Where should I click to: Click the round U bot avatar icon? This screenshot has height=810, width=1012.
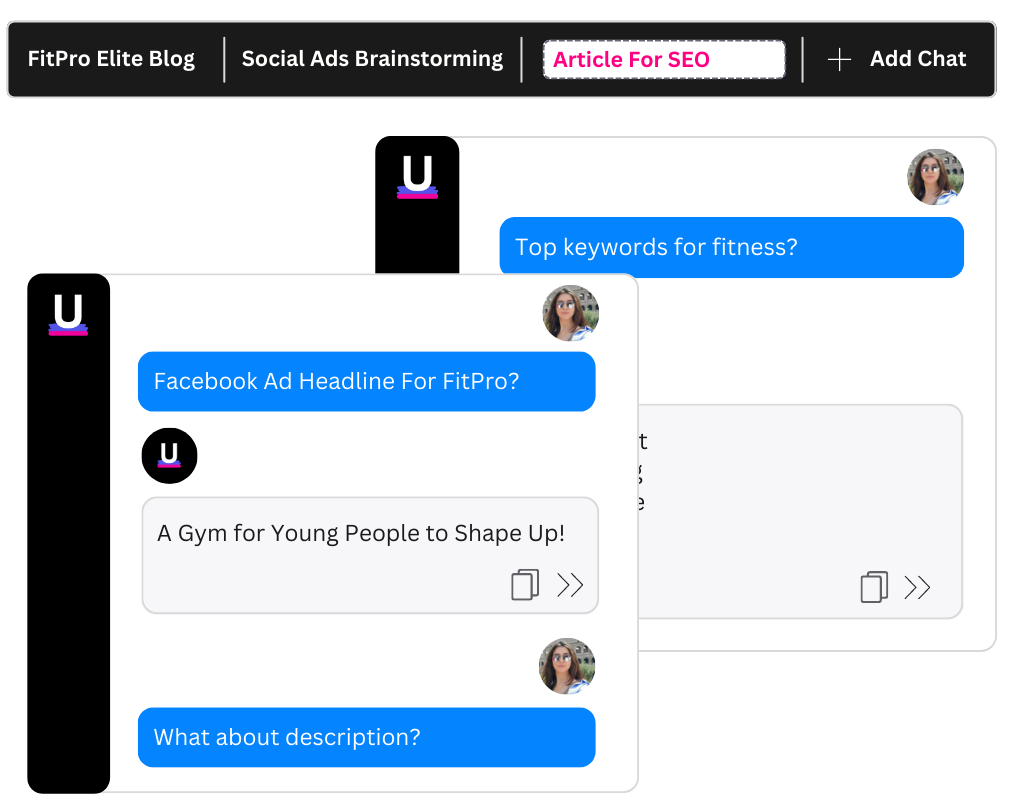[169, 456]
